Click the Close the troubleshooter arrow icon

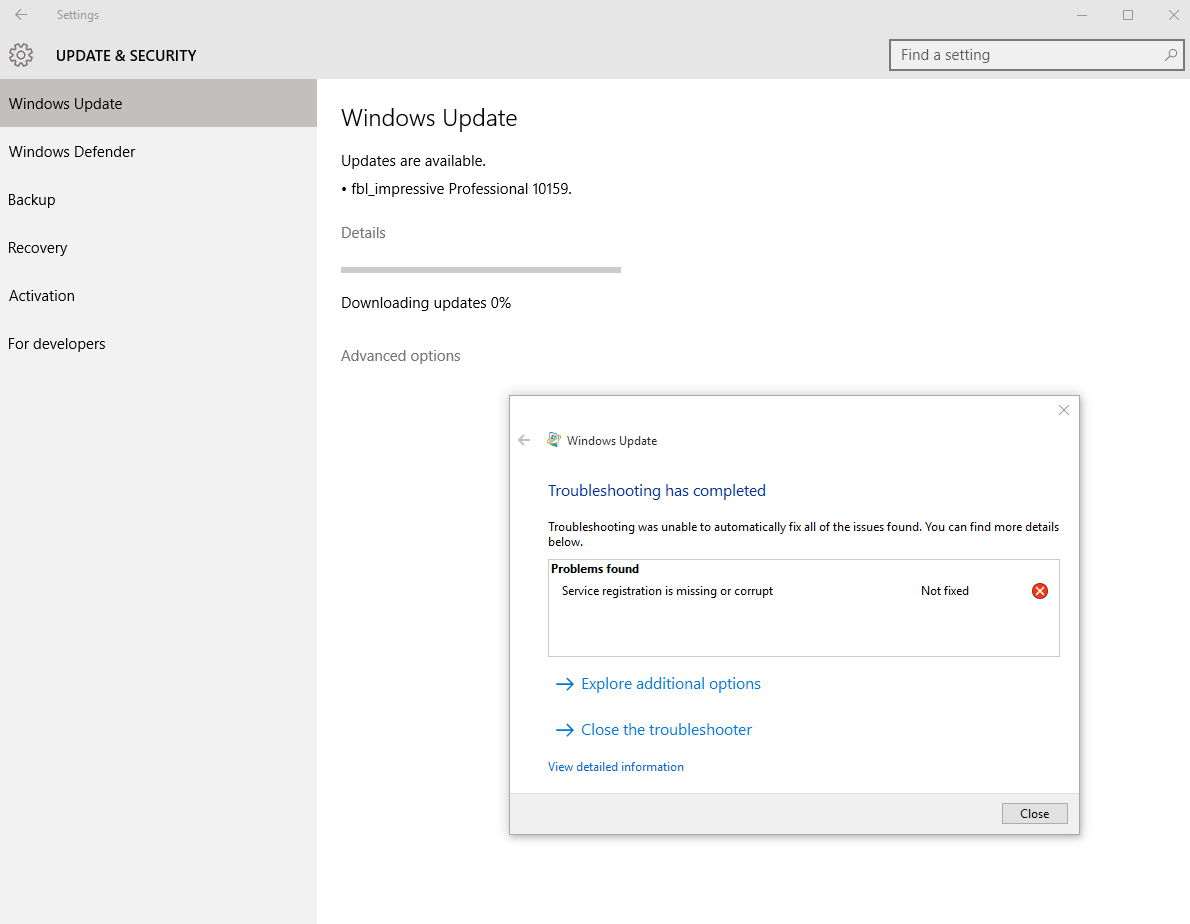[x=564, y=730]
